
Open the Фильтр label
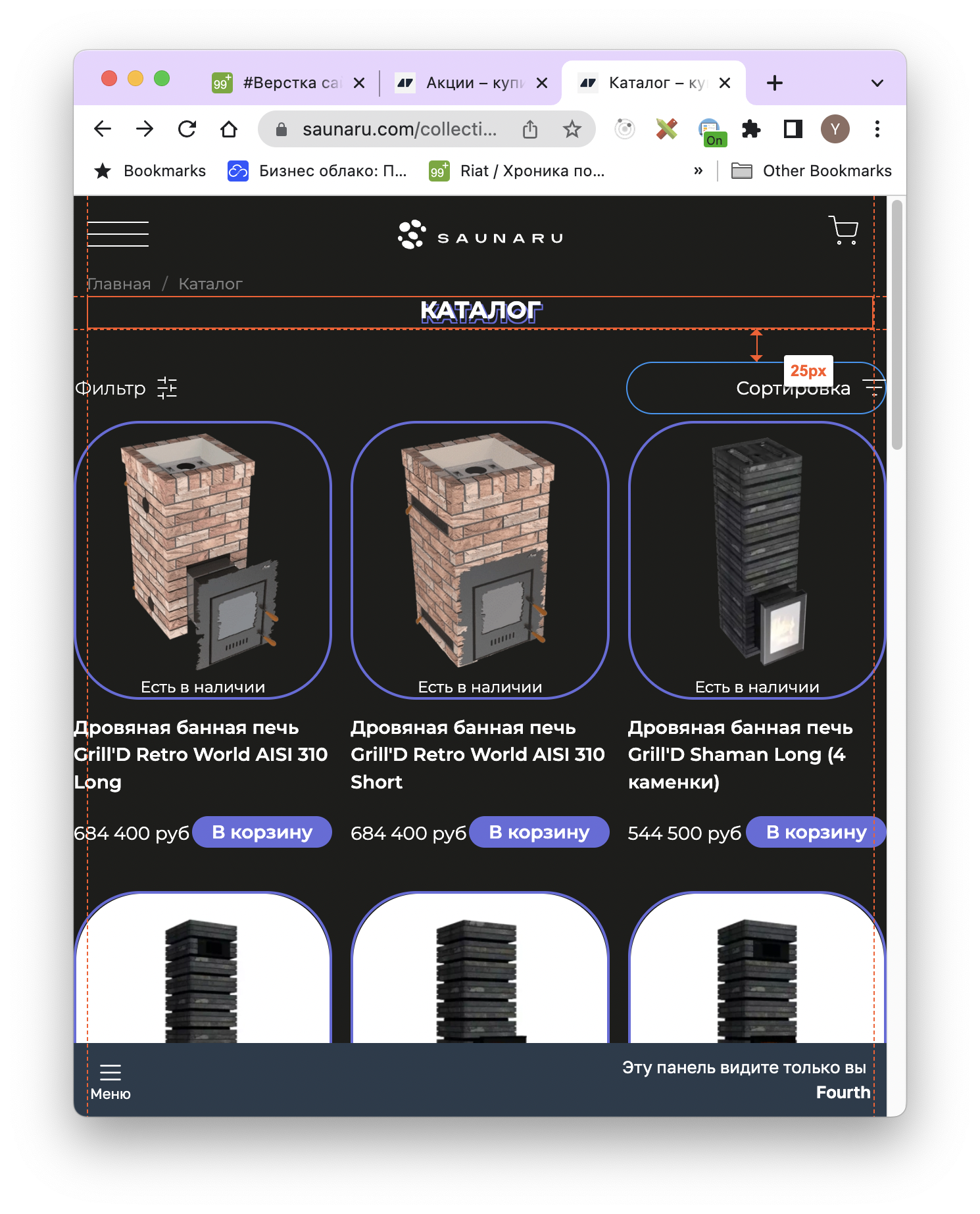(110, 388)
